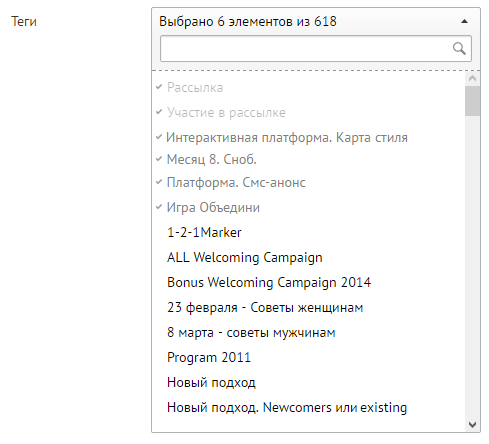Select 8 марта - советы мужчинам
The width and height of the screenshot is (489, 444).
[251, 332]
